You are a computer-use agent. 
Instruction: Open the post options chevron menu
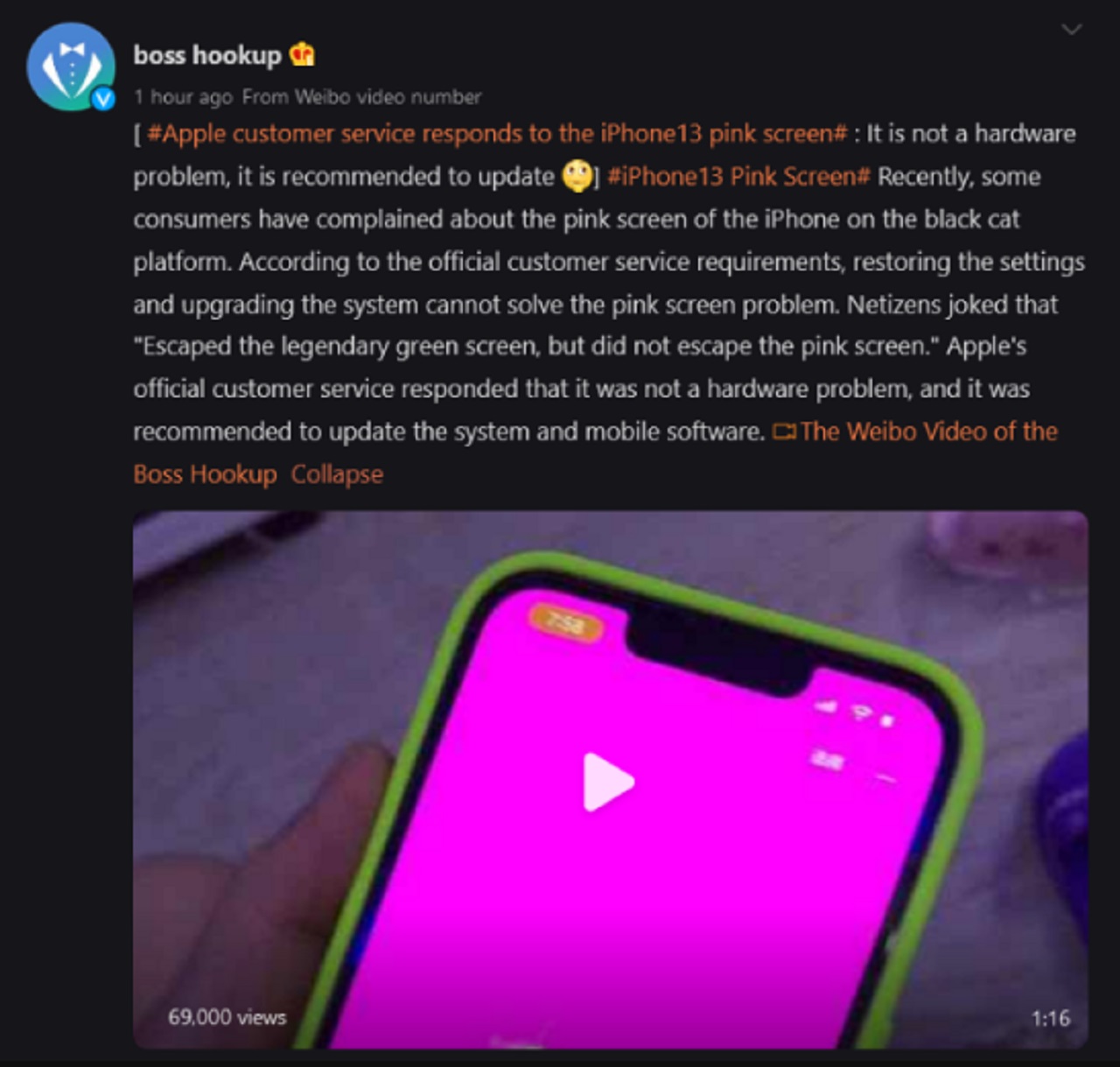(1072, 29)
